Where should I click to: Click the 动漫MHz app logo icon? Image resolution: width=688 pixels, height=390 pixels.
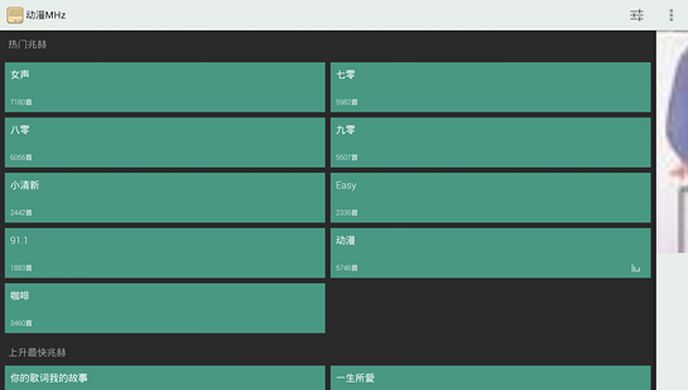(x=14, y=15)
